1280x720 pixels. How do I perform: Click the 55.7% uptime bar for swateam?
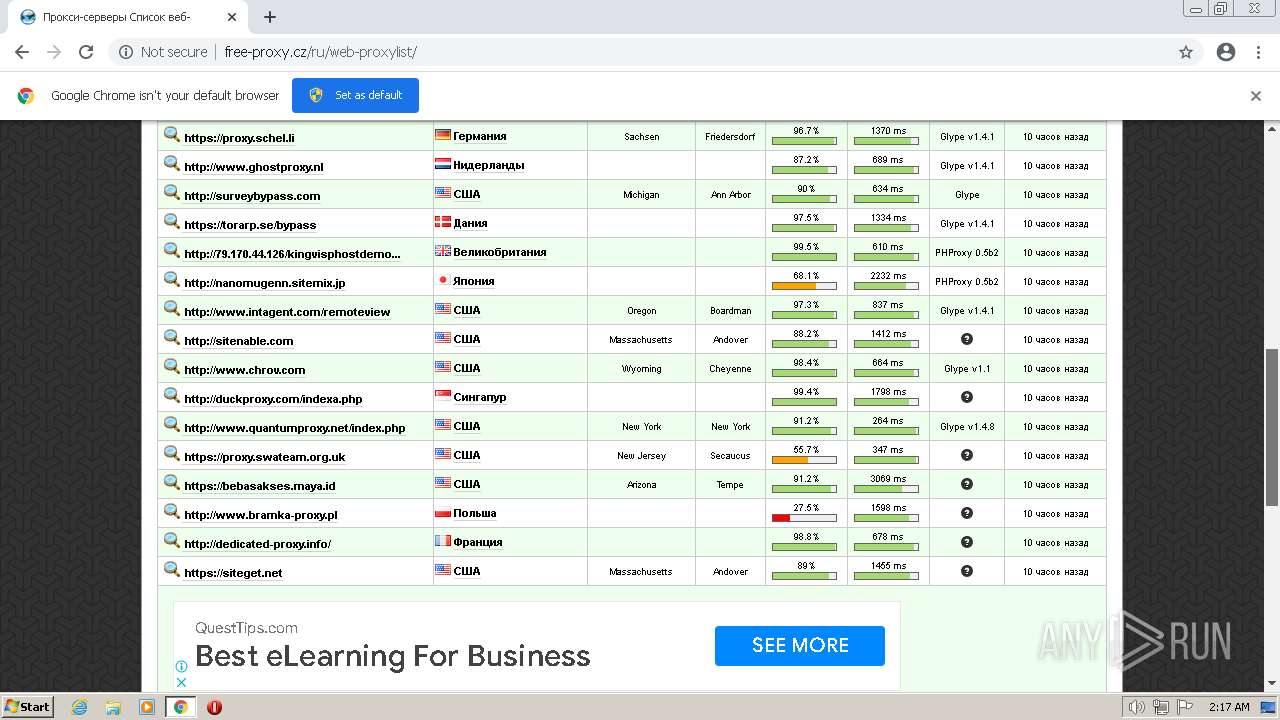click(804, 460)
